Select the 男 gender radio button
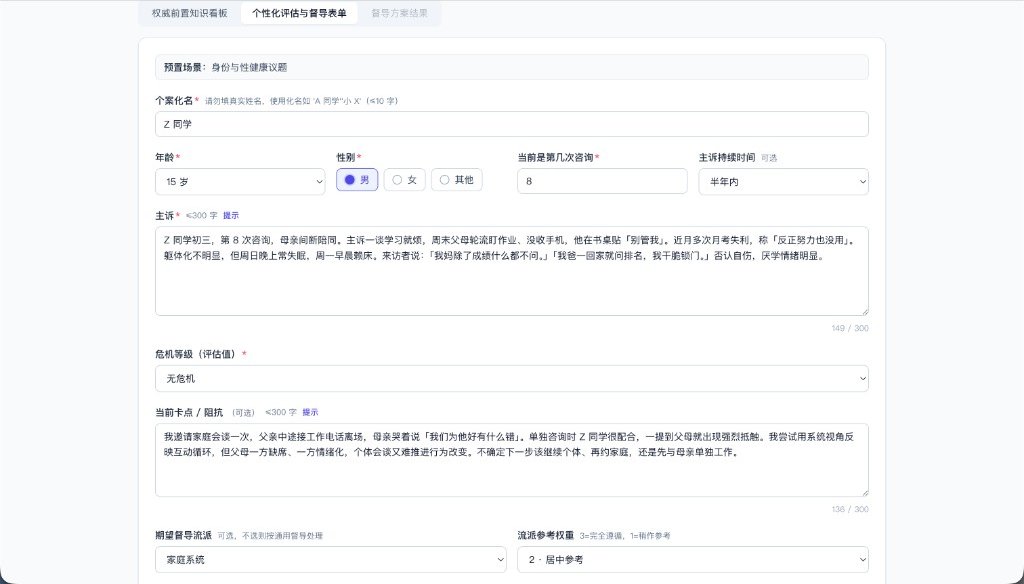Screen dimensions: 1024x584 (357, 180)
